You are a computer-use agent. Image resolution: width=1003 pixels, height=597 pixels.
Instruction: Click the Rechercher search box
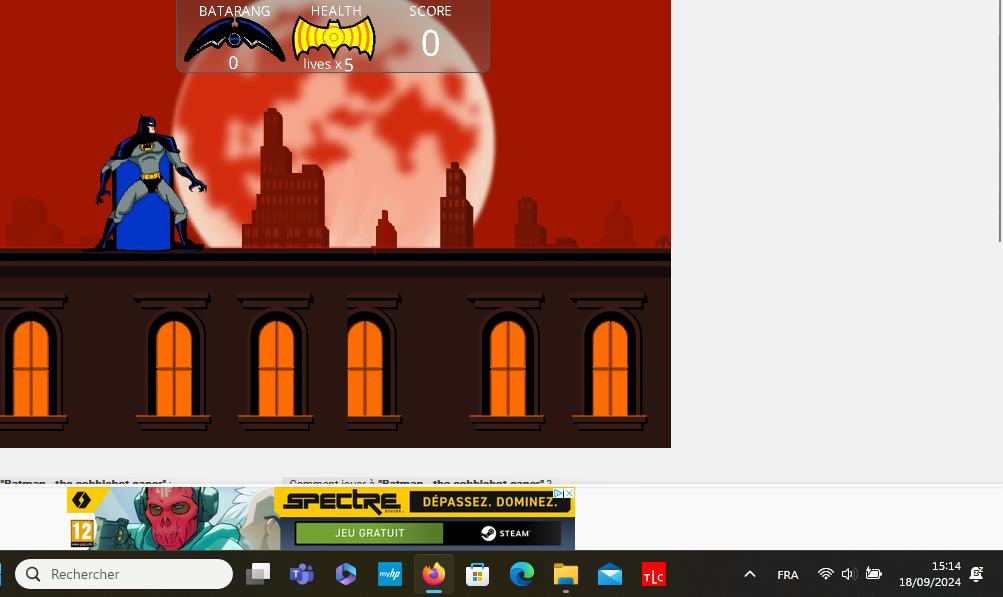coord(125,574)
